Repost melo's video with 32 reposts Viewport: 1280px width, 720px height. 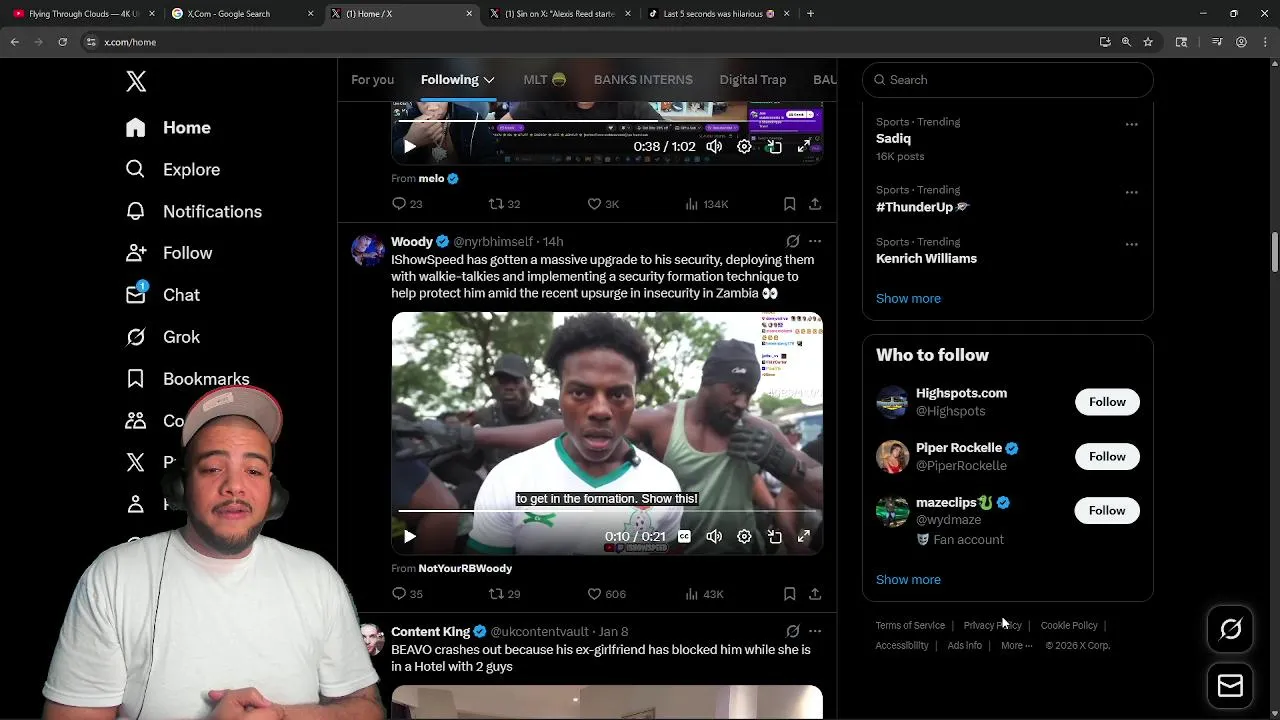(x=504, y=204)
